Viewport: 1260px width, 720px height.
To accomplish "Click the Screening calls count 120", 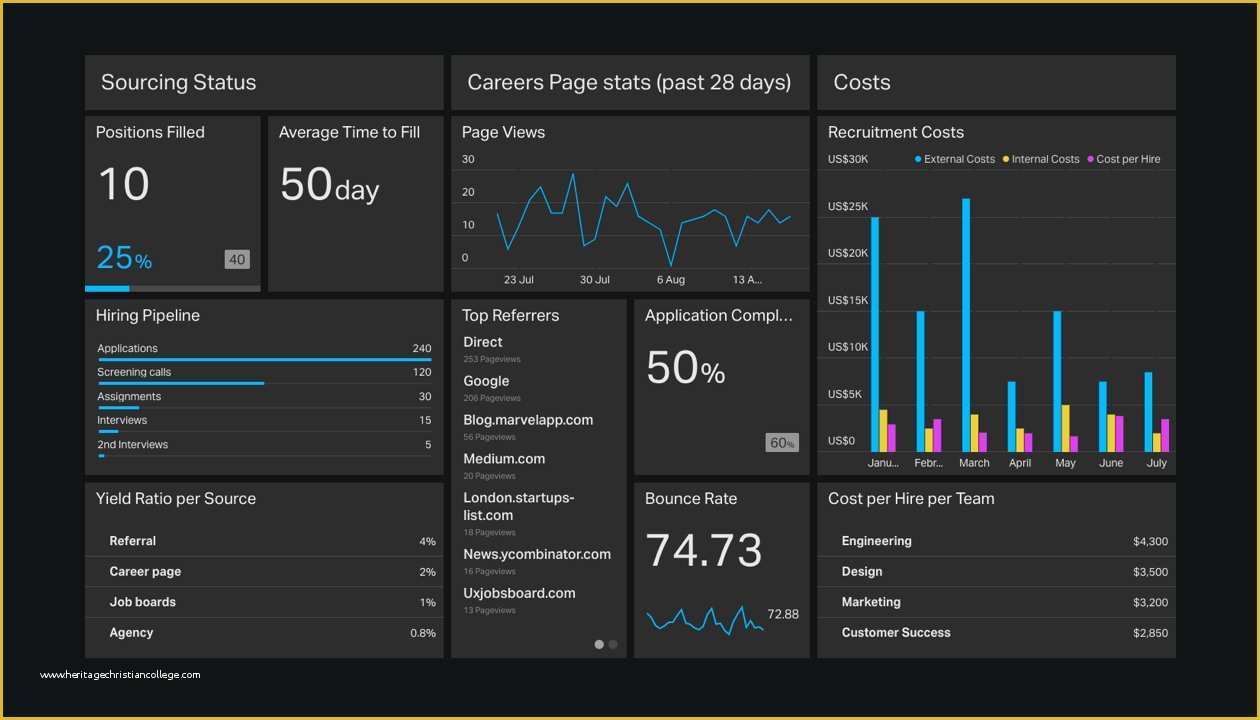I will (422, 372).
